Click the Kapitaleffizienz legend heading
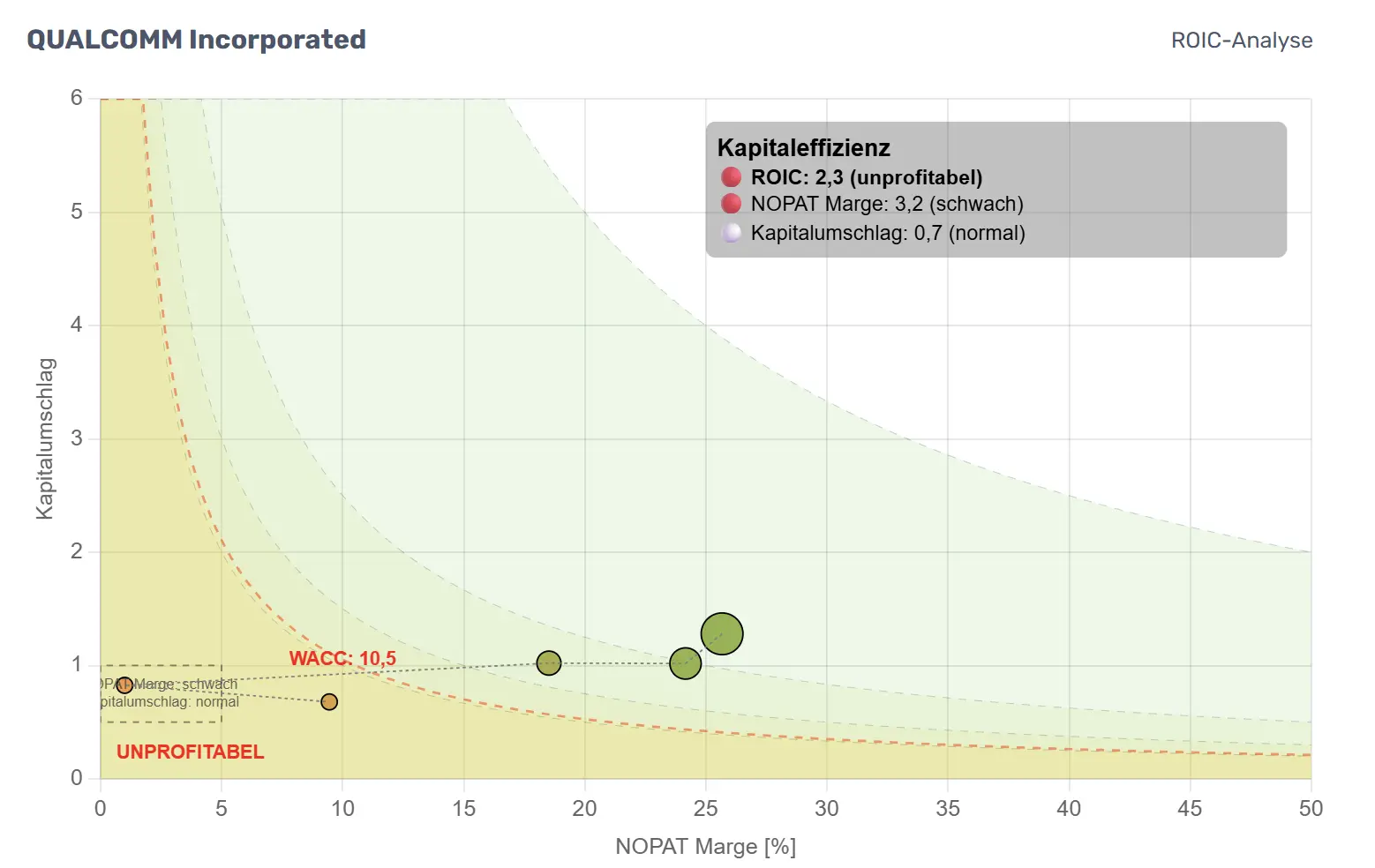Image resolution: width=1375 pixels, height=868 pixels. point(803,147)
